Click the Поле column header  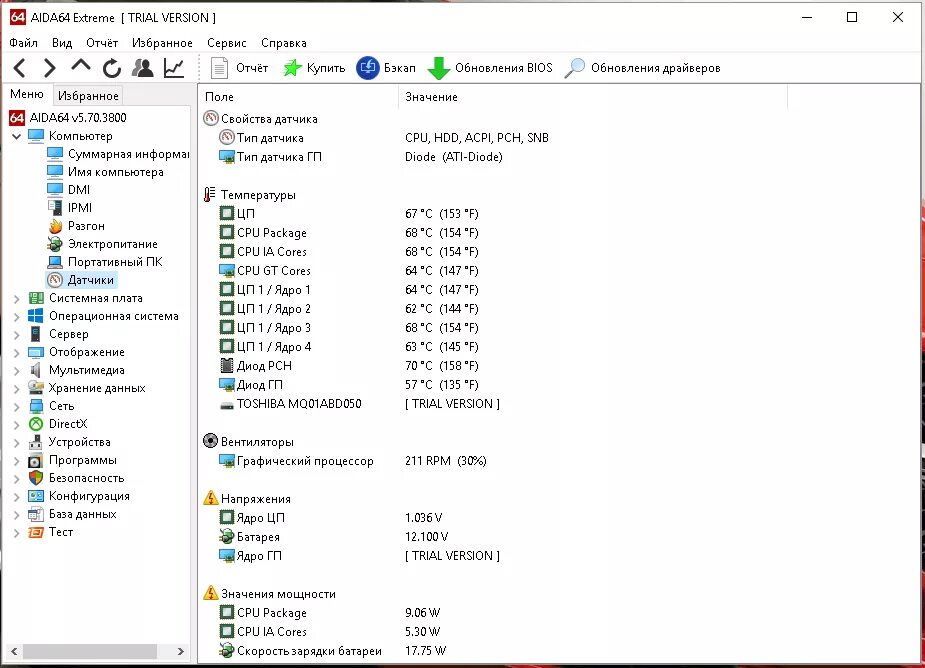pyautogui.click(x=299, y=97)
